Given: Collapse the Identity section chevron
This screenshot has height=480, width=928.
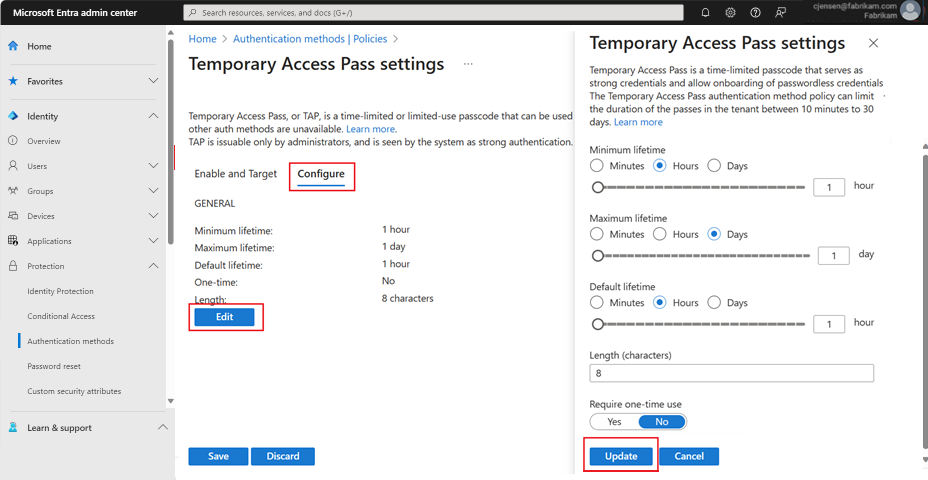Looking at the screenshot, I should [x=153, y=116].
